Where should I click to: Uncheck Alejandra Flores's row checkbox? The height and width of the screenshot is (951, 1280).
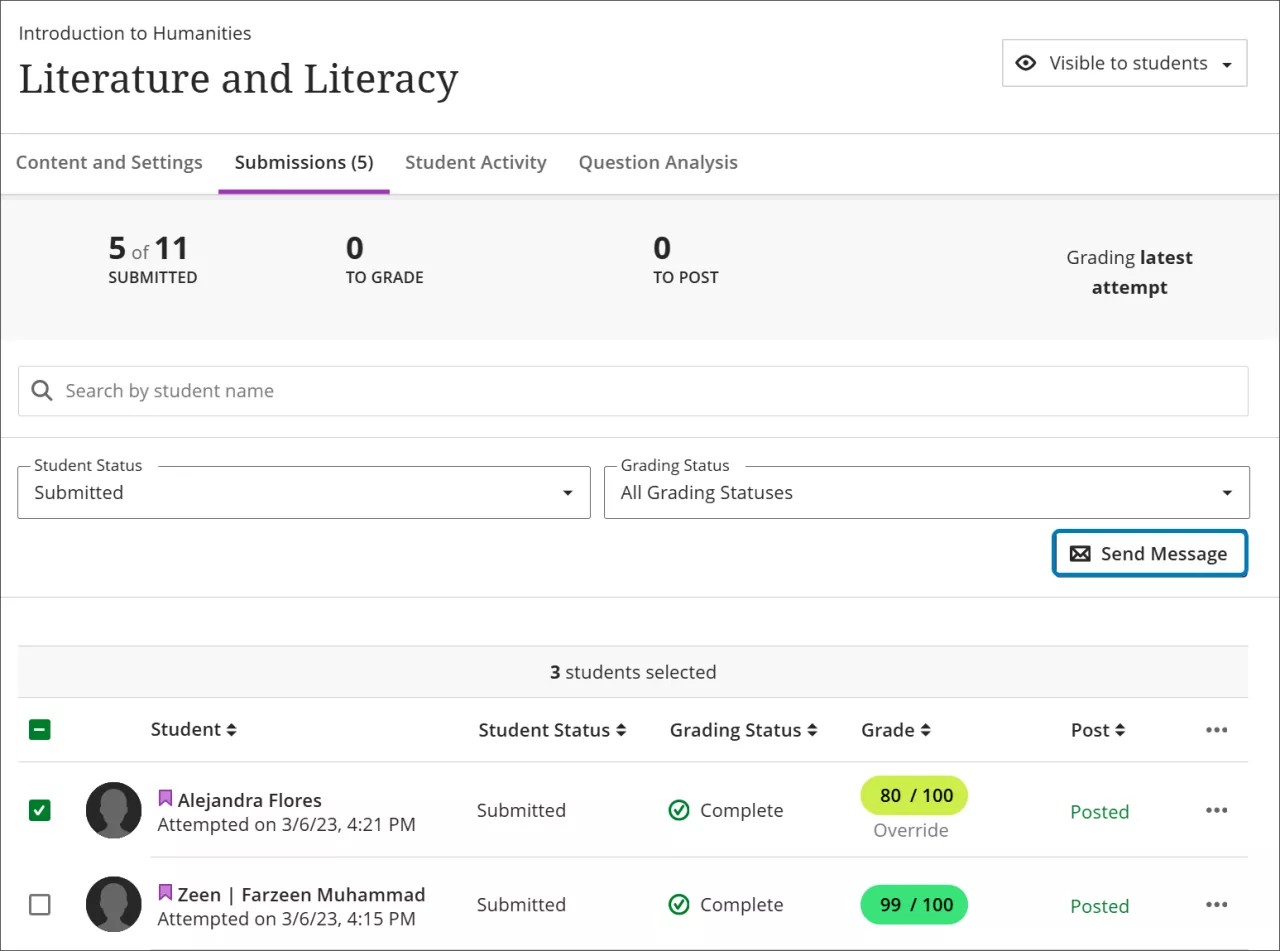pos(39,810)
